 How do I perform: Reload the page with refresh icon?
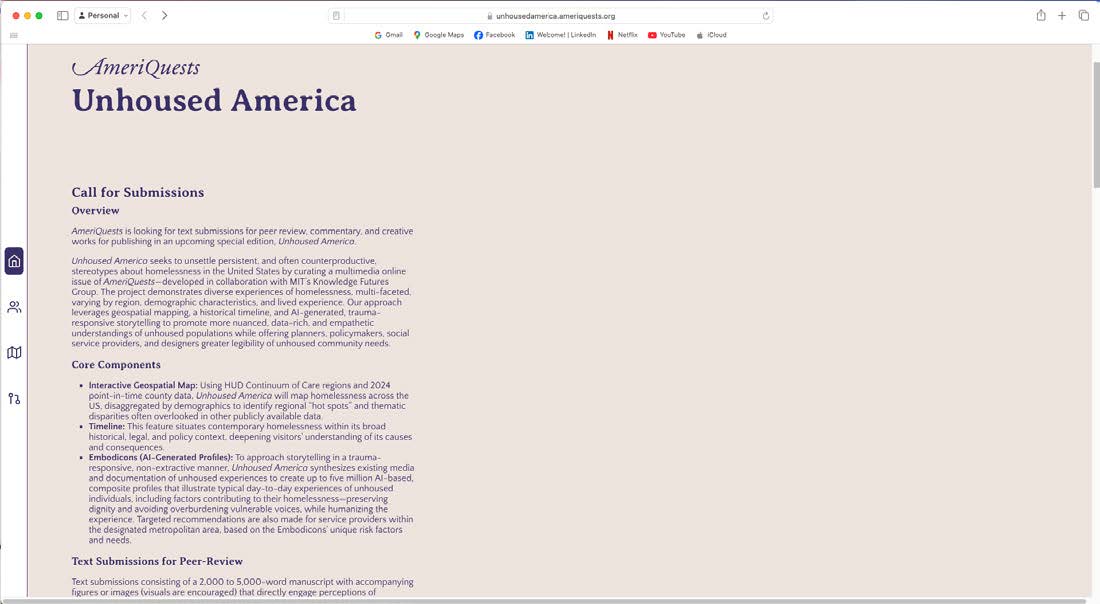[765, 15]
